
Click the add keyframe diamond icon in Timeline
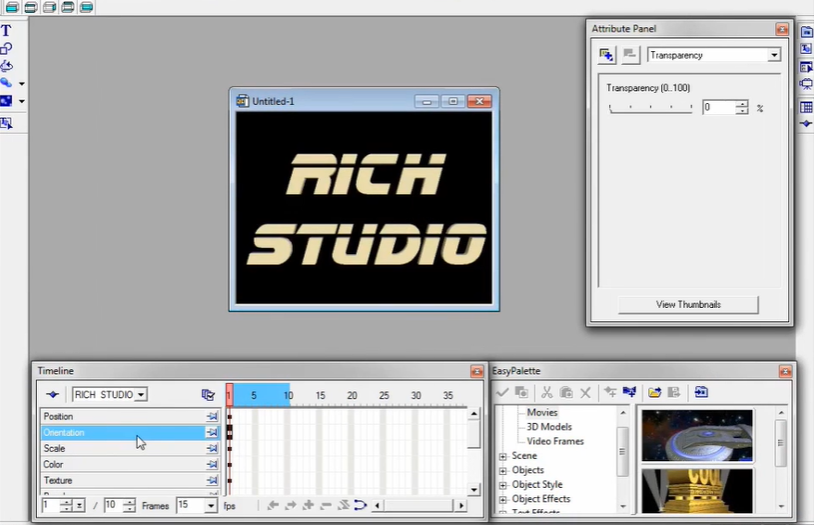(x=52, y=395)
